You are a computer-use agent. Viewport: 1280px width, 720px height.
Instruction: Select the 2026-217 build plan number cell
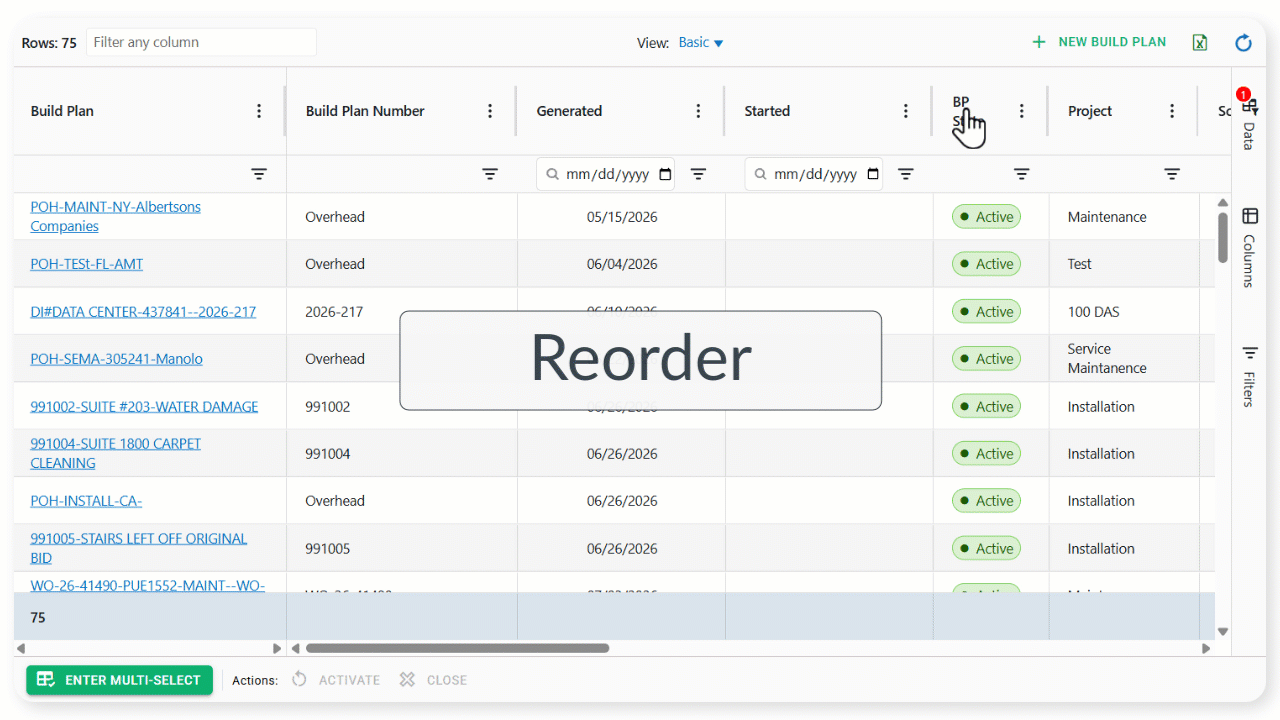402,312
